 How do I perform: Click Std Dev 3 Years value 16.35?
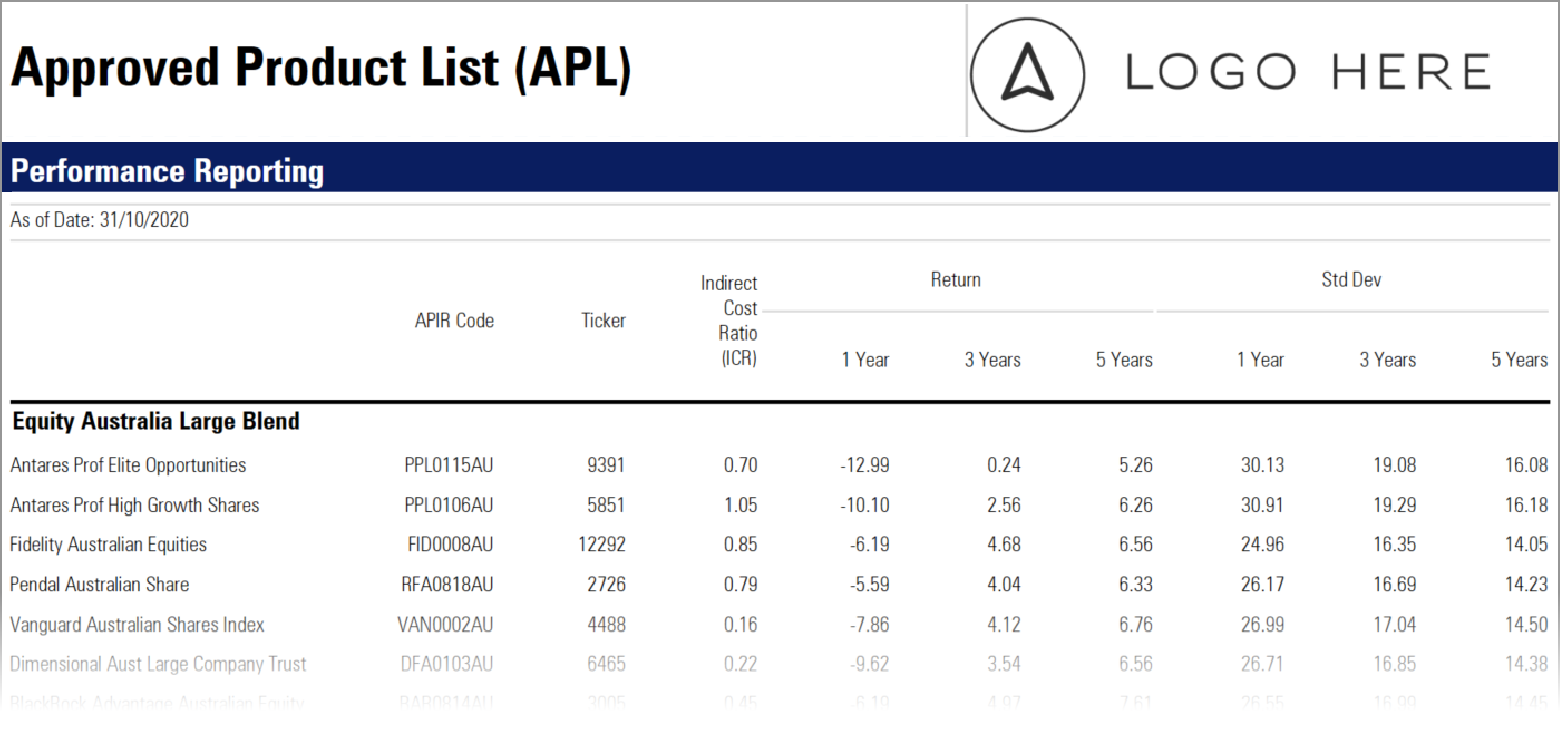tap(1395, 545)
